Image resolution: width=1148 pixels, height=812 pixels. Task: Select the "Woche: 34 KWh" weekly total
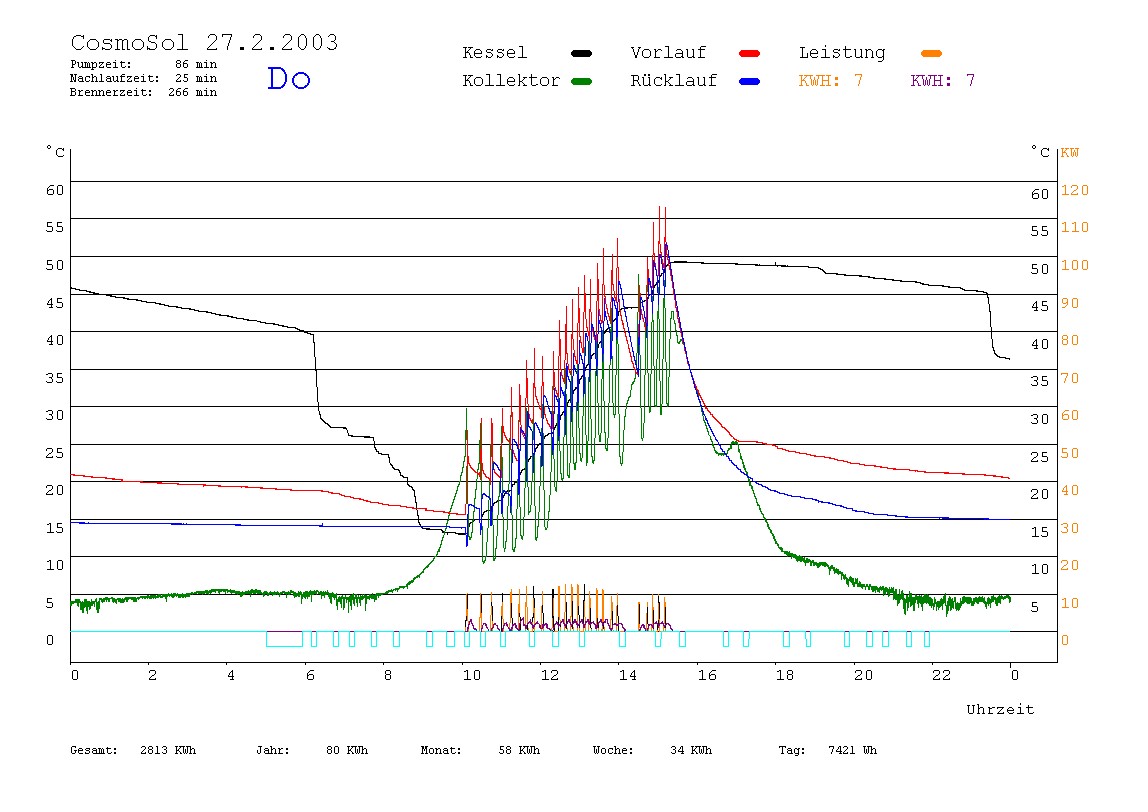tap(652, 750)
